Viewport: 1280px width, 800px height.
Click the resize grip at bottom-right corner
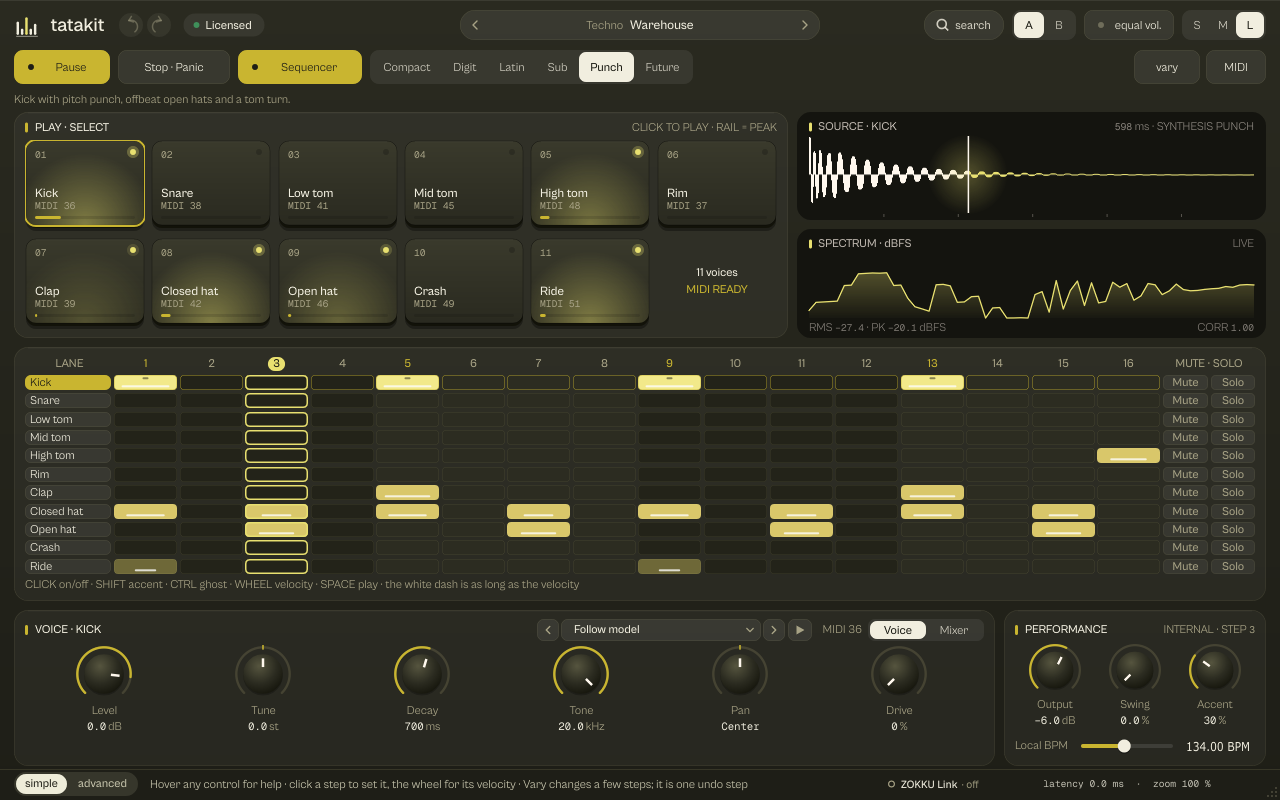pyautogui.click(x=1272, y=793)
